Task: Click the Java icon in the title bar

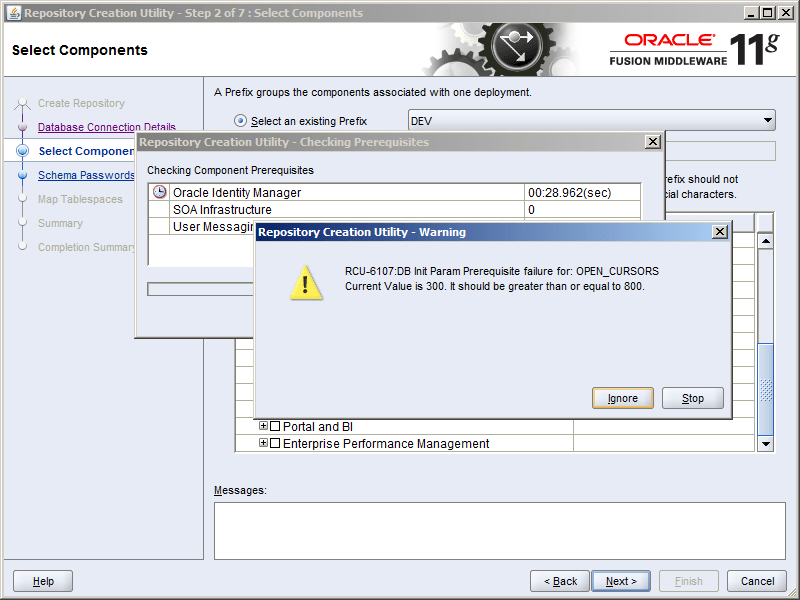Action: coord(14,13)
